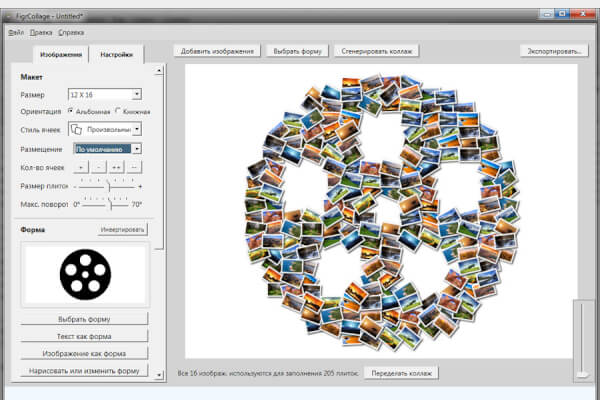Click the sidebar scroll down arrow
The height and width of the screenshot is (400, 600).
click(x=159, y=375)
